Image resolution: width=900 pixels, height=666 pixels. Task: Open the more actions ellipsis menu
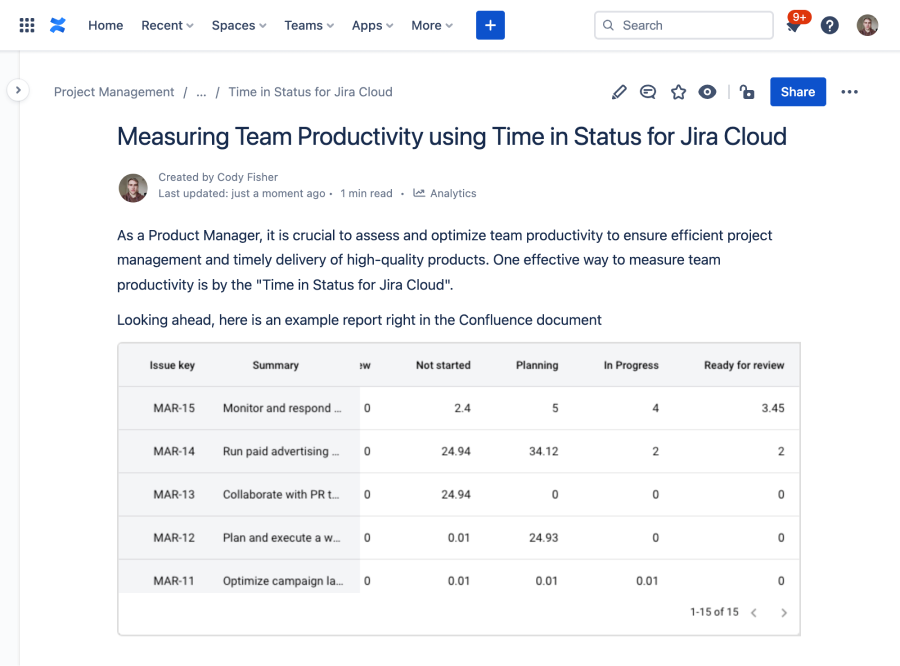(x=849, y=92)
